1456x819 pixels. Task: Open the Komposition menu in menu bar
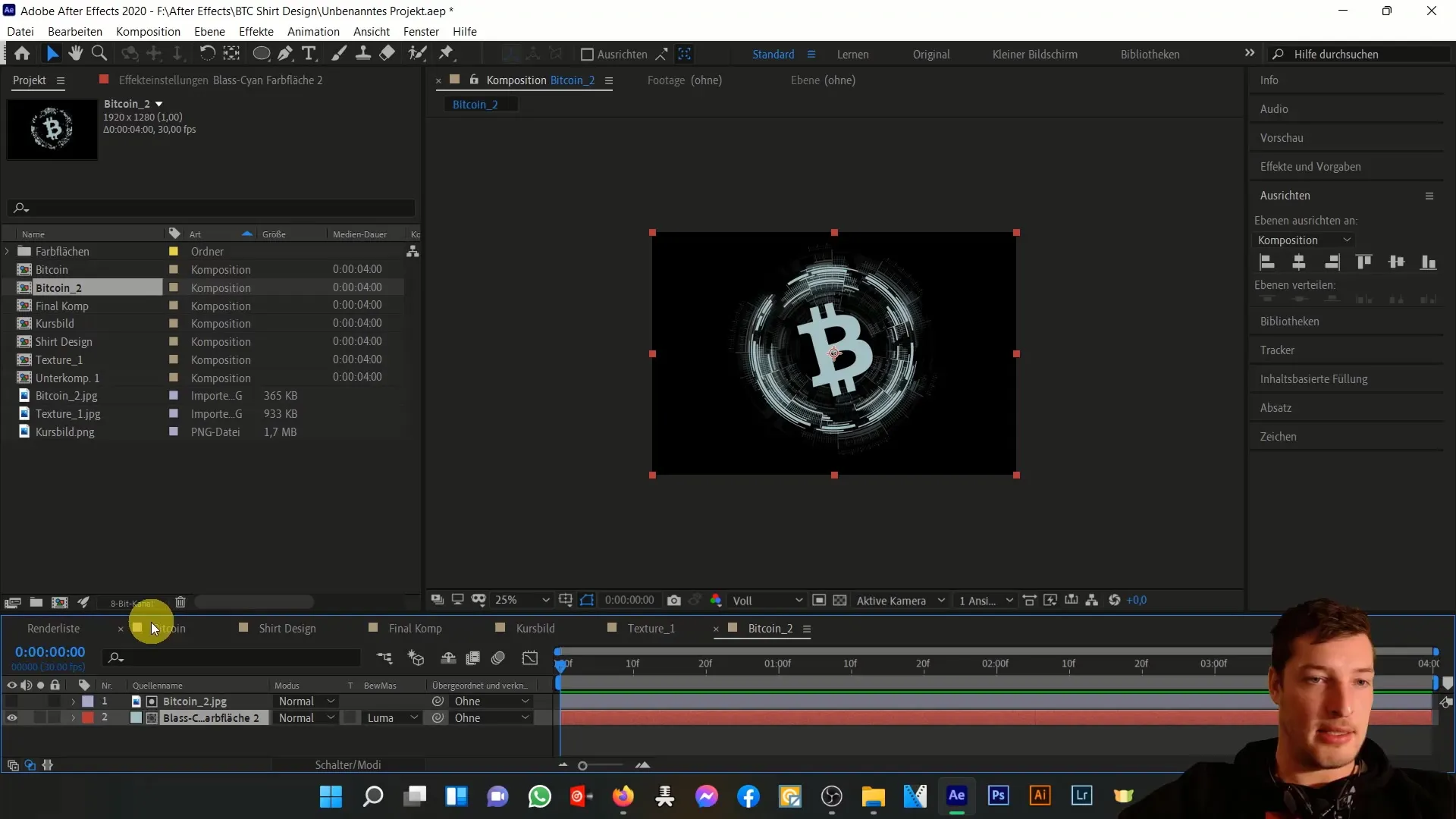pos(148,31)
